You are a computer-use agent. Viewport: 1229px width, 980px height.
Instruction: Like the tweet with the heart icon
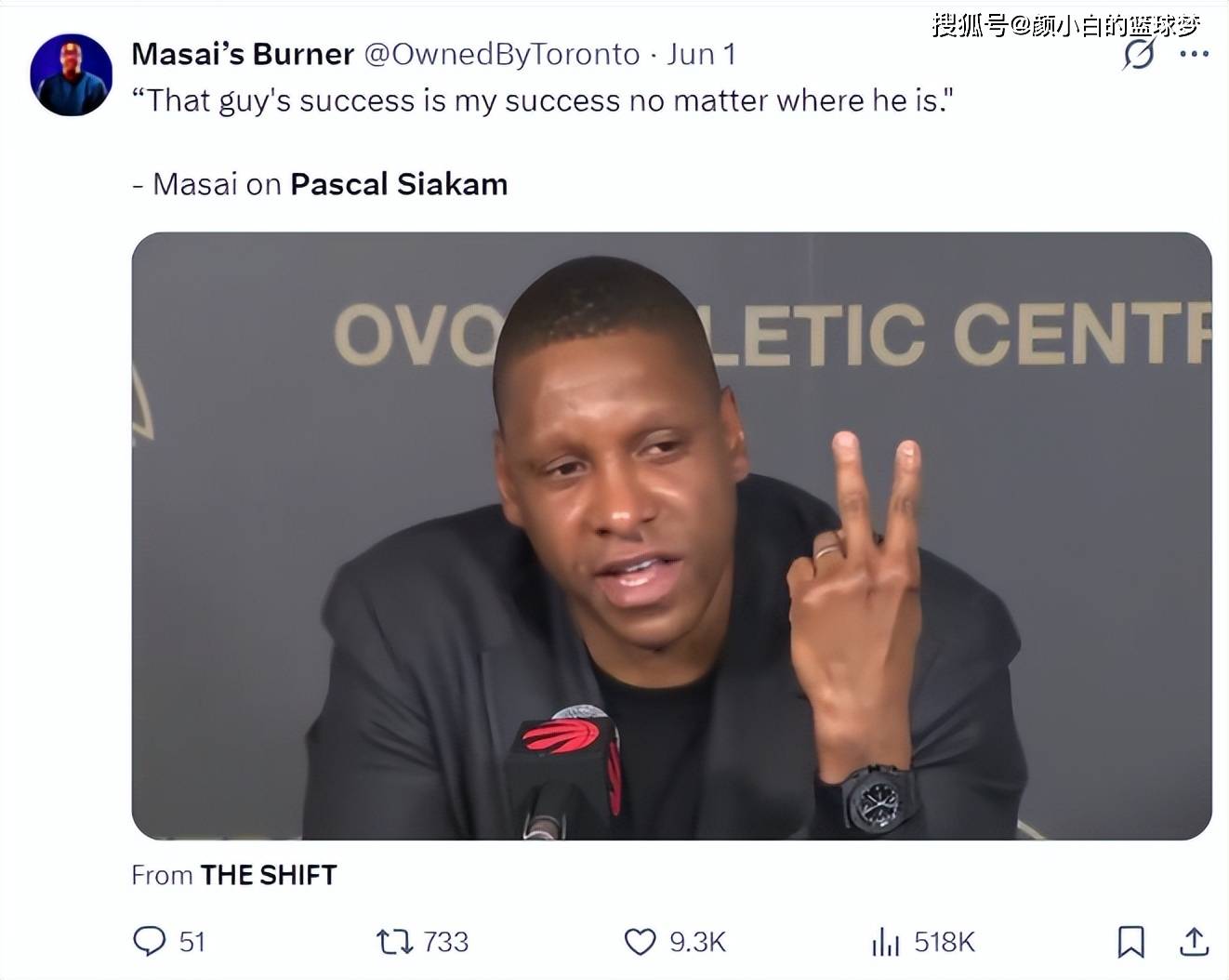point(640,942)
